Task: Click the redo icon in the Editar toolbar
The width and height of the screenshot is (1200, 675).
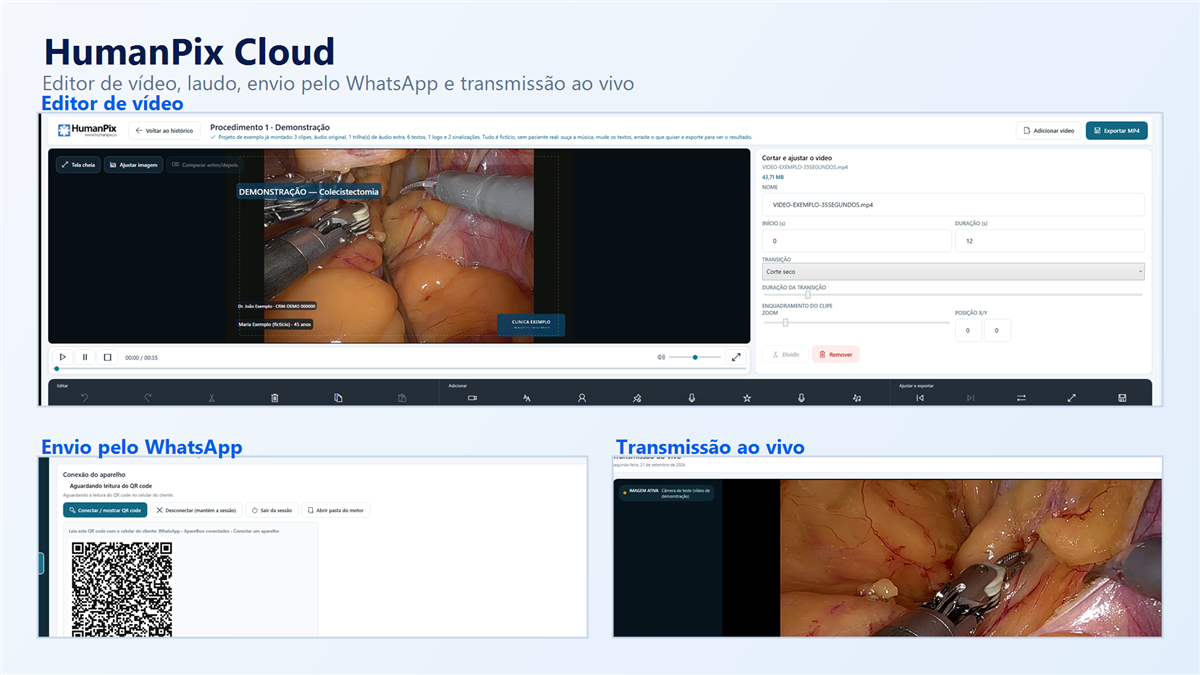Action: (148, 398)
